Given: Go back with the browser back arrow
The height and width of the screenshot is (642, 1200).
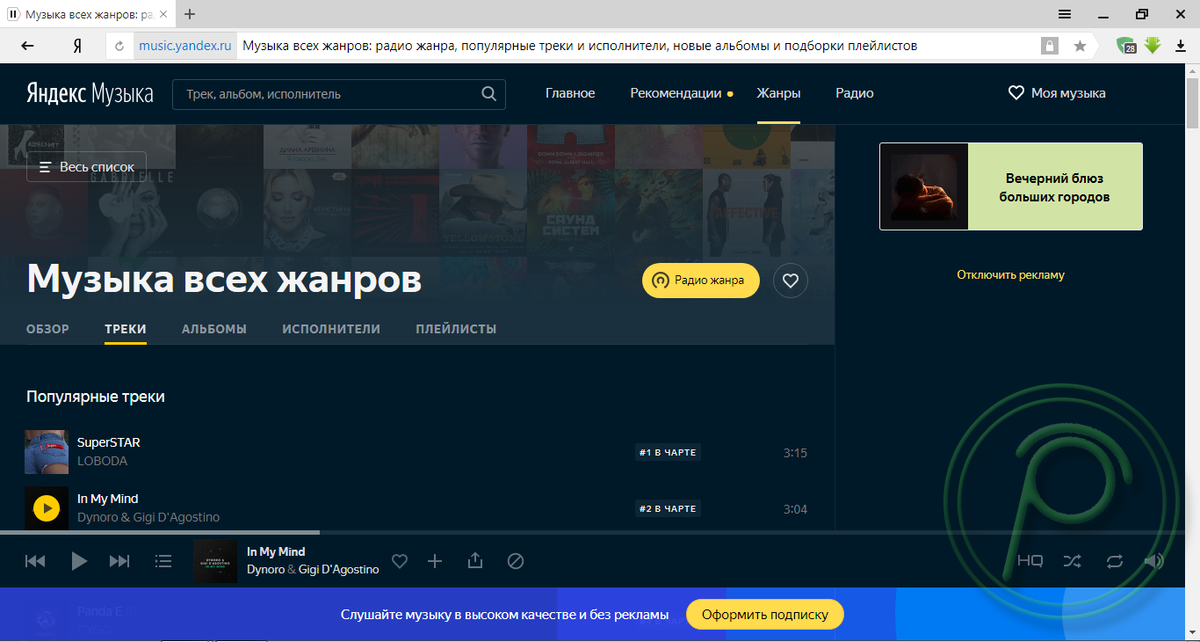Looking at the screenshot, I should (x=27, y=45).
